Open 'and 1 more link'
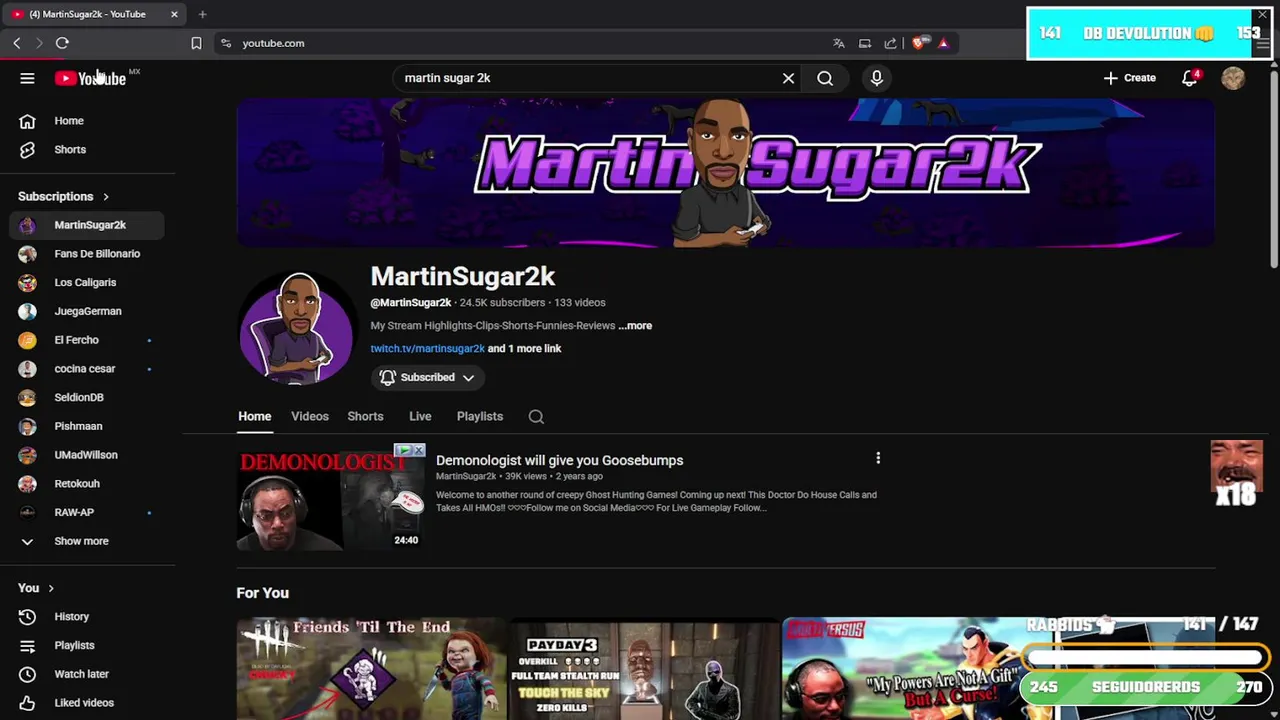1280x720 pixels. (x=524, y=349)
